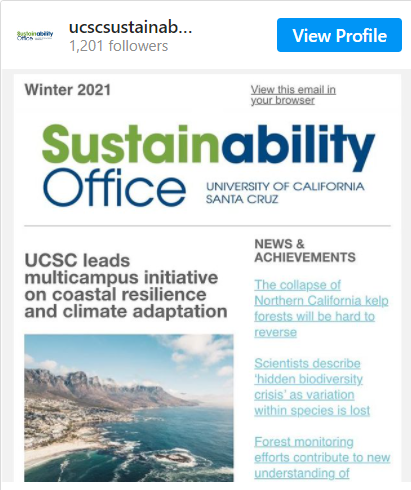This screenshot has width=411, height=490.
Task: Click the blue Office word in the banner logo
Action: pos(114,188)
